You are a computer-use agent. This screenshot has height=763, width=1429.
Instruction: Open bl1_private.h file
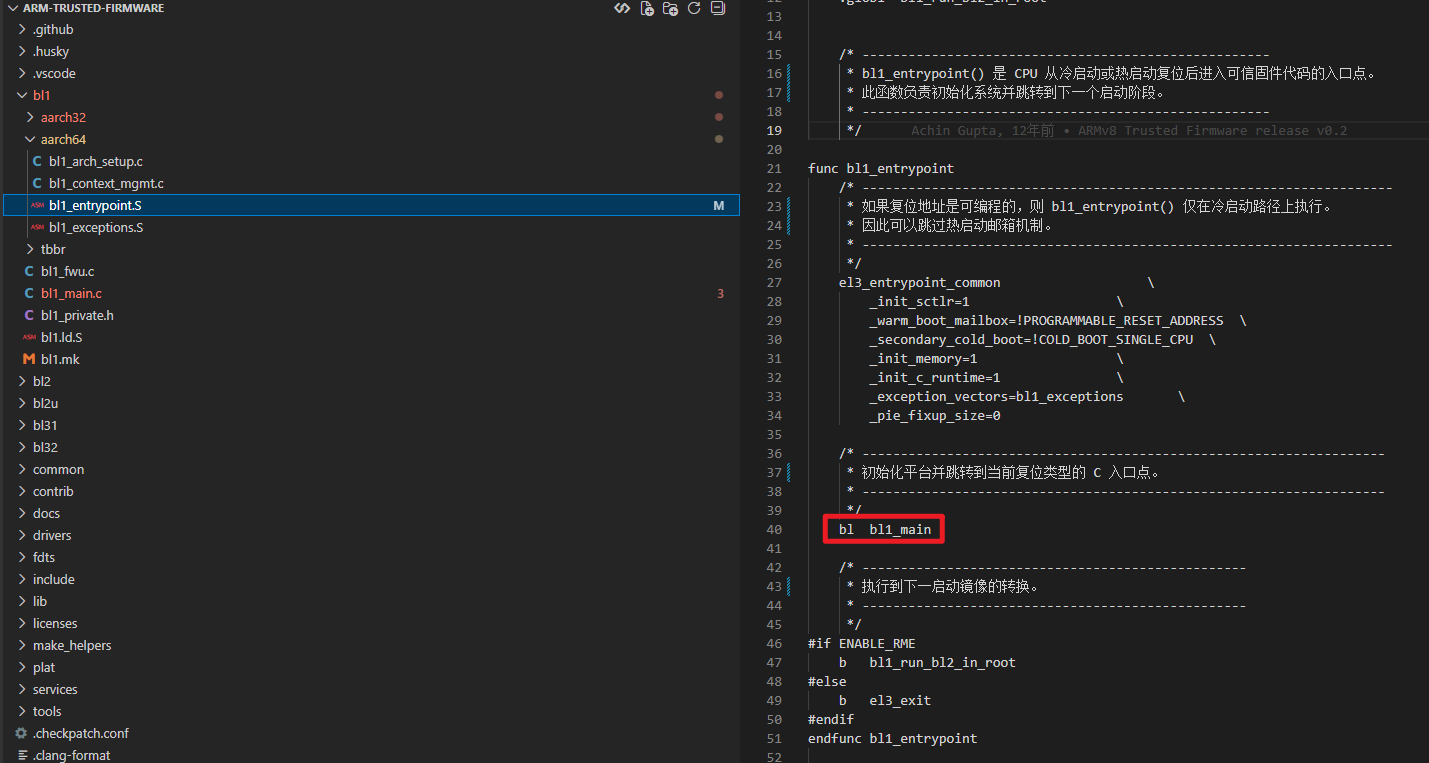pos(77,316)
